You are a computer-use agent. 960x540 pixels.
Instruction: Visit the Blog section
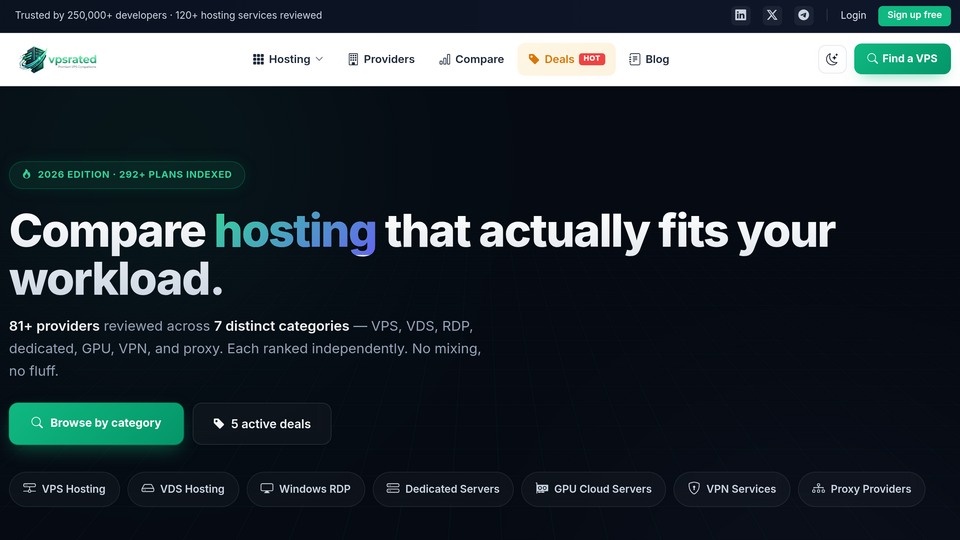[x=649, y=59]
